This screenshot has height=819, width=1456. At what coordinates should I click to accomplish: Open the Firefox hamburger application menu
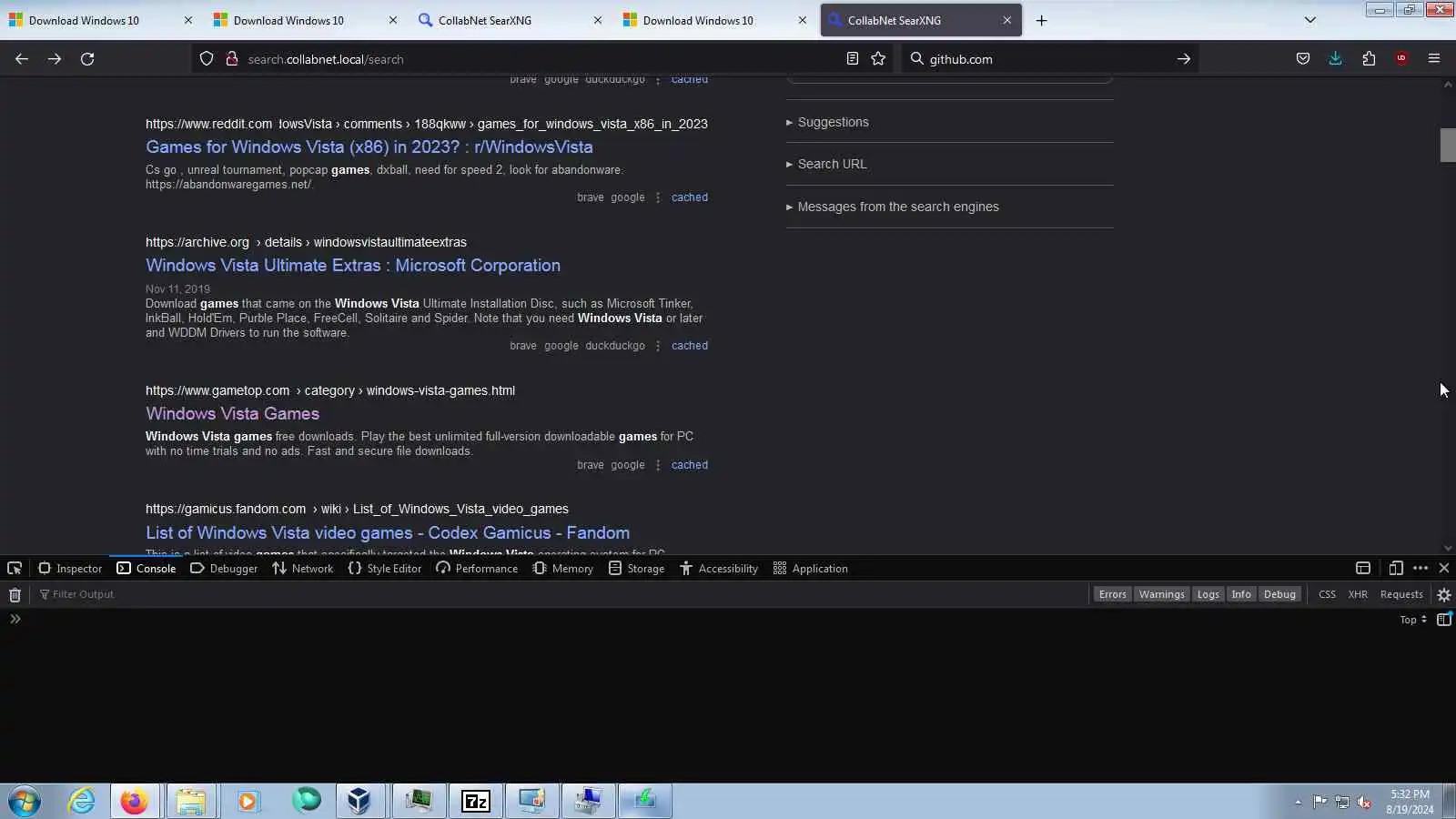click(1434, 59)
